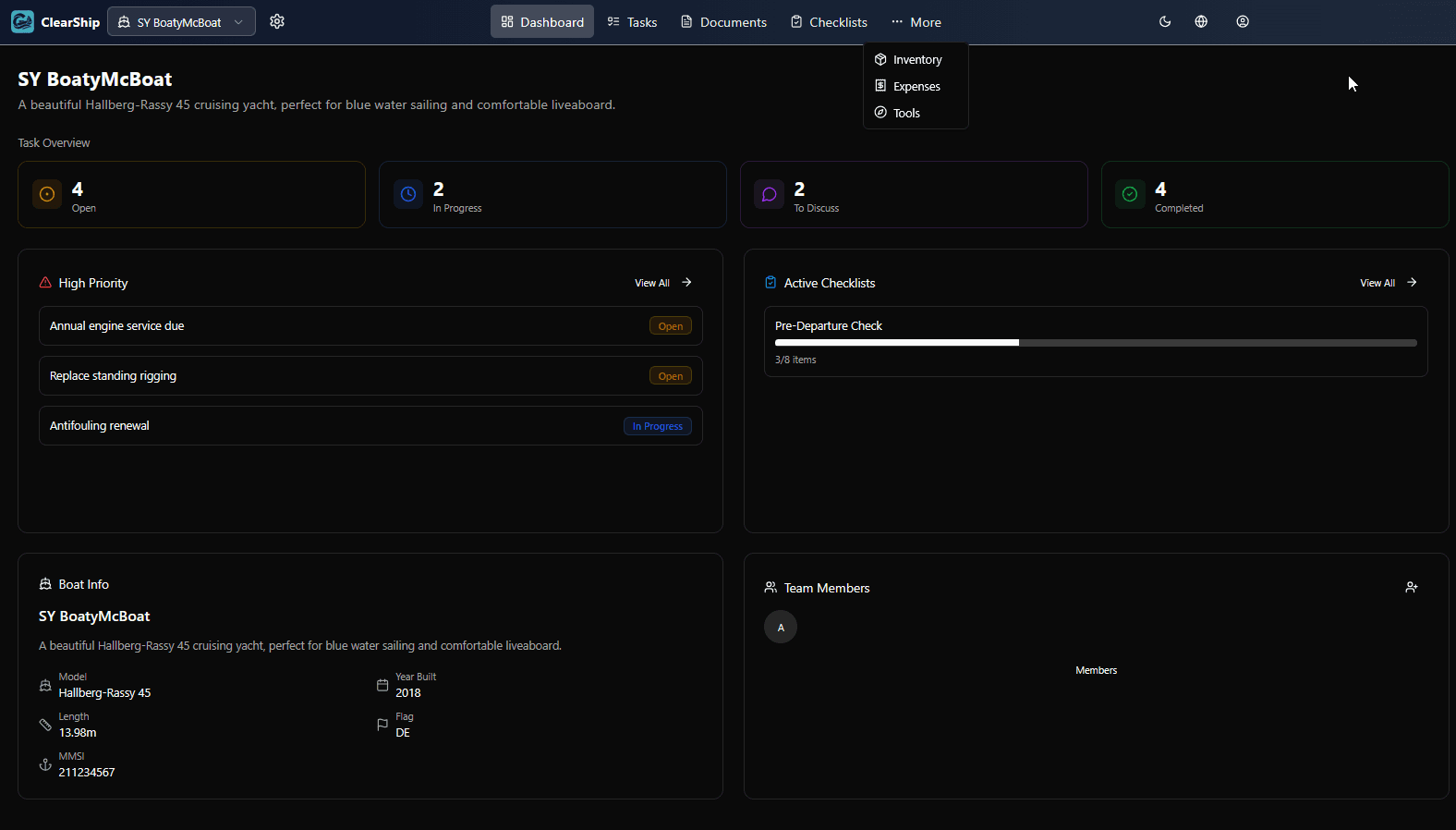View all High Priority tasks
The height and width of the screenshot is (830, 1456).
point(662,283)
